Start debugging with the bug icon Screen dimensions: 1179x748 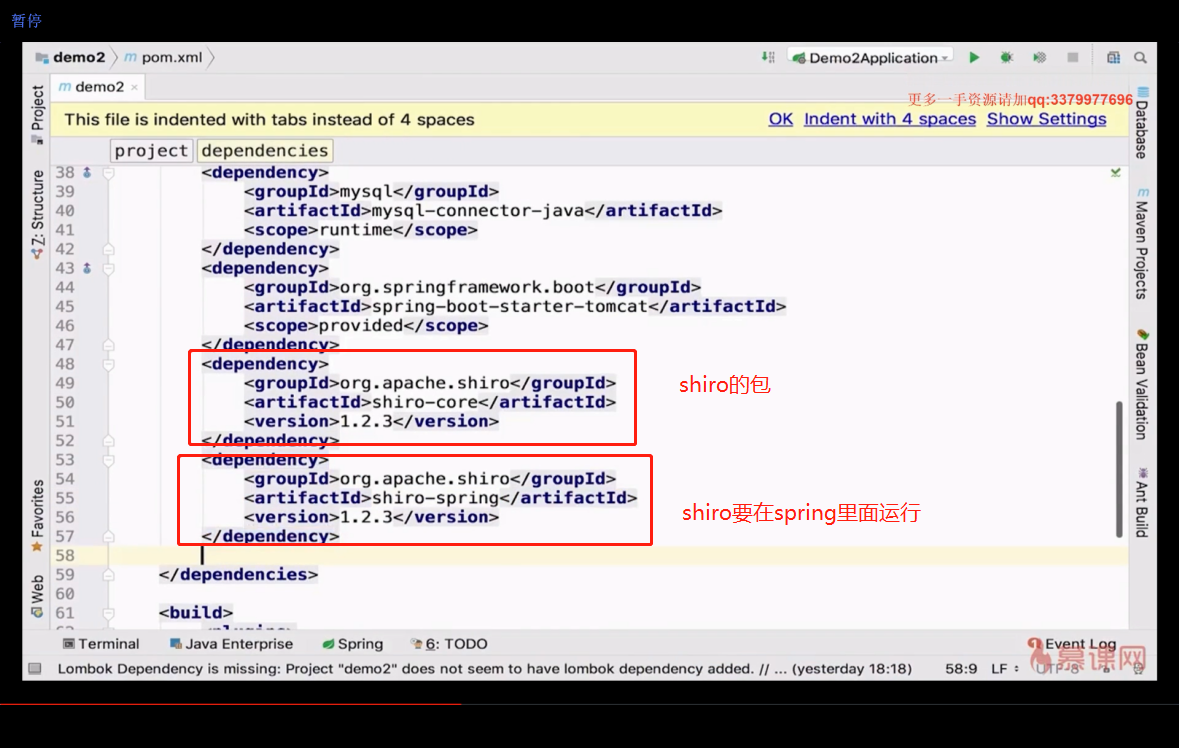click(x=1006, y=57)
